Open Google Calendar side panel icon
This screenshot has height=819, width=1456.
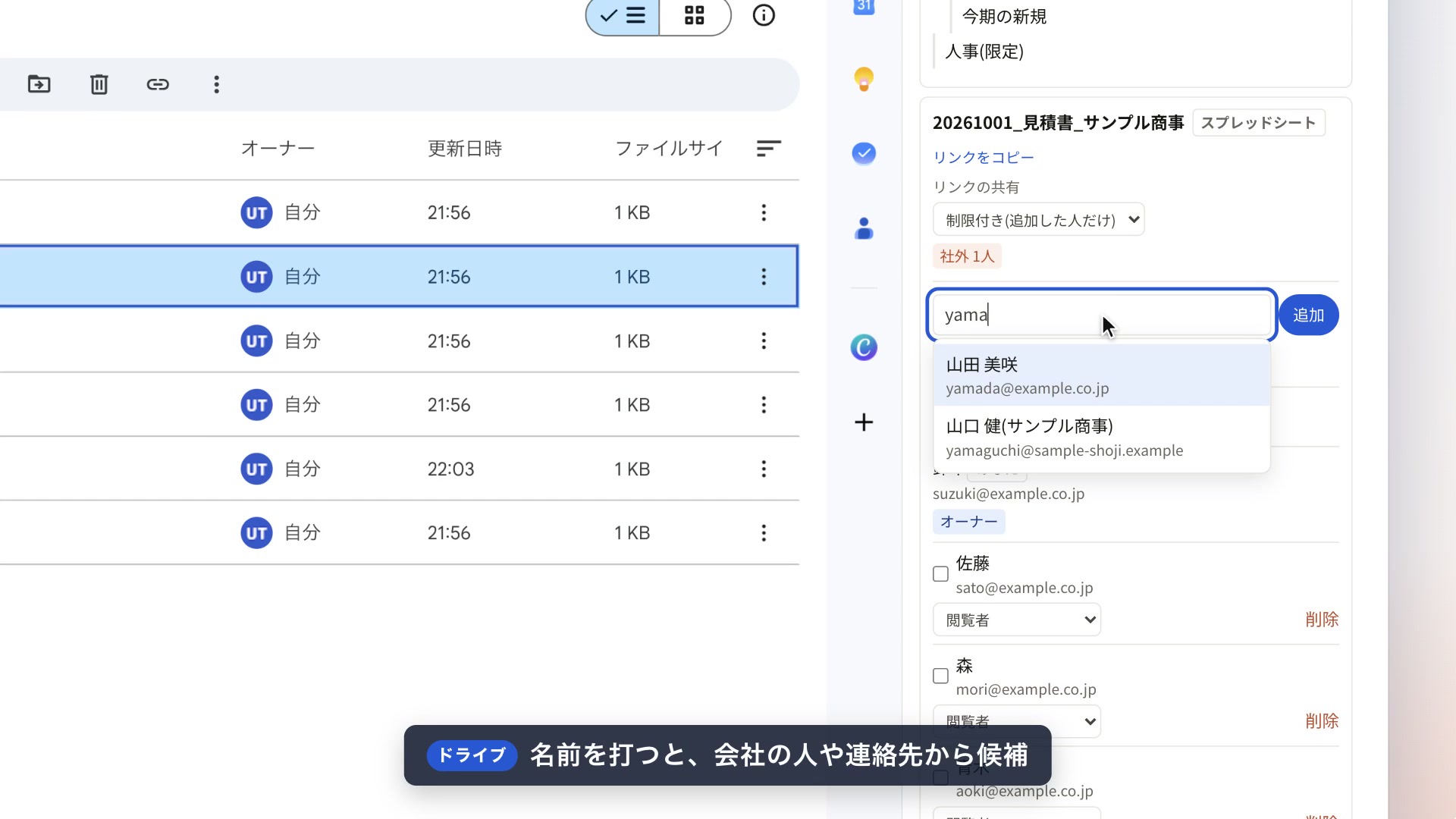(864, 8)
